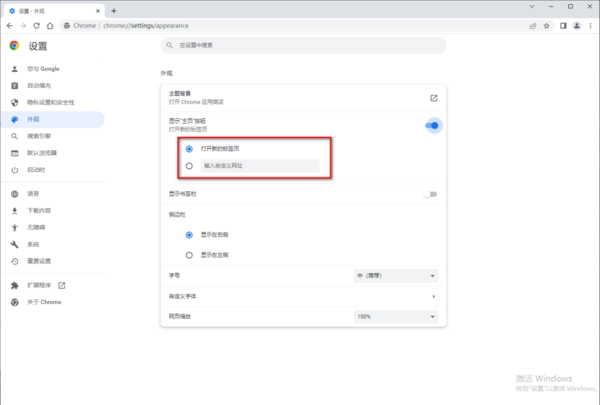Image resolution: width=600 pixels, height=405 pixels.
Task: Click the address bar URL
Action: 146,26
